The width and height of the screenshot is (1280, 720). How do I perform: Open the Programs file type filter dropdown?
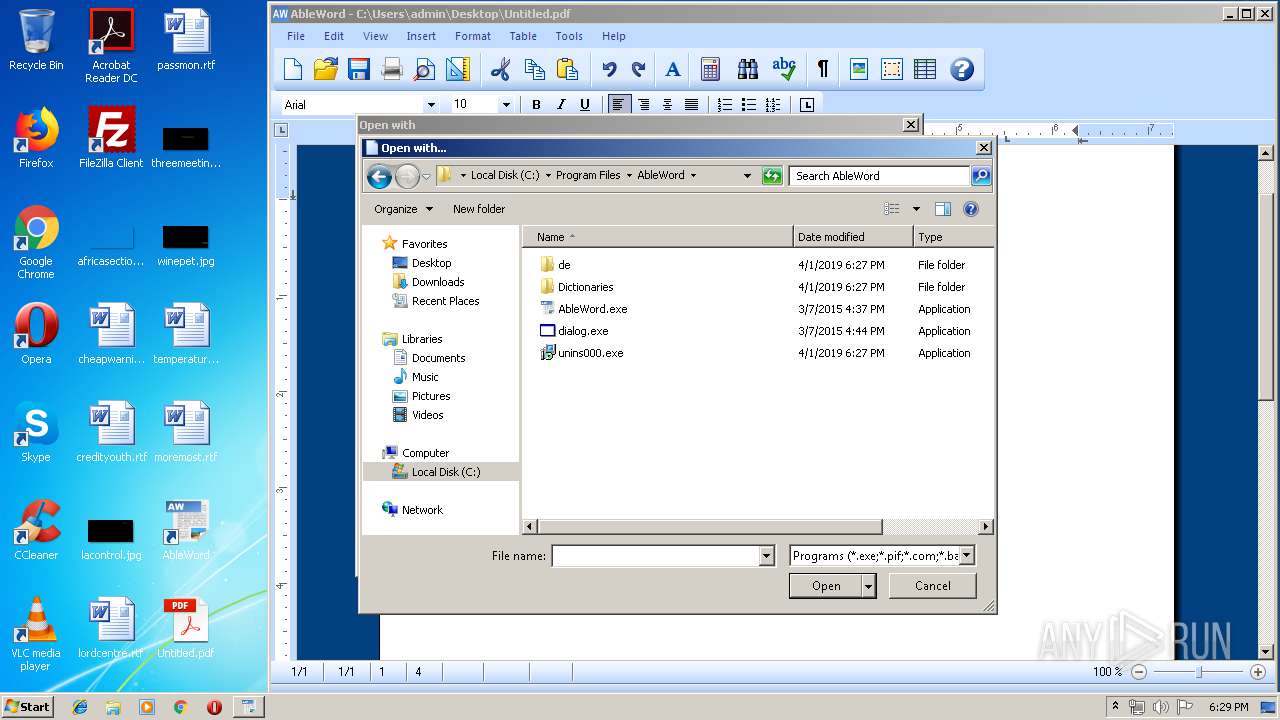click(x=966, y=556)
